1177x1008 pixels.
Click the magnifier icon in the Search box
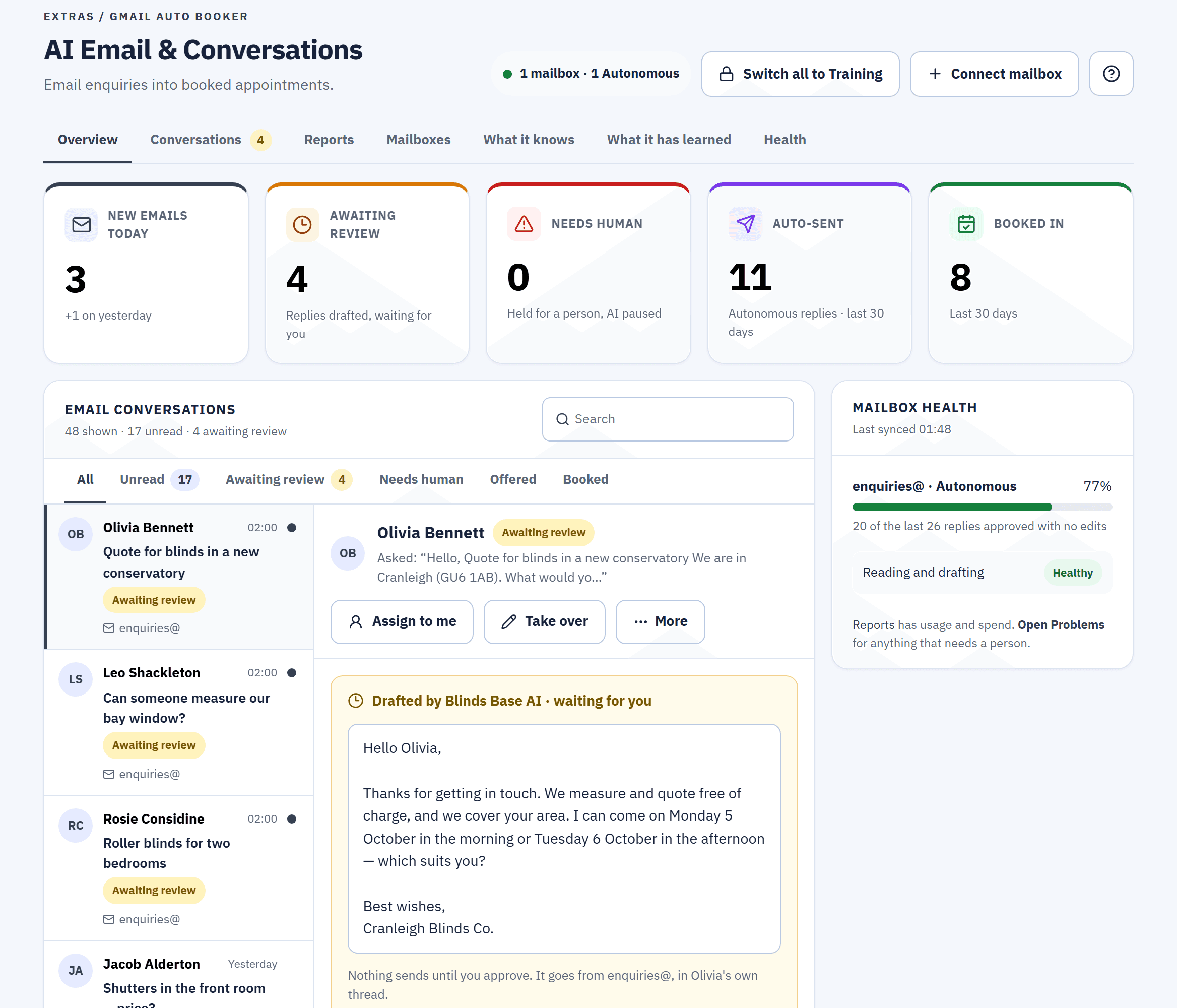coord(562,419)
